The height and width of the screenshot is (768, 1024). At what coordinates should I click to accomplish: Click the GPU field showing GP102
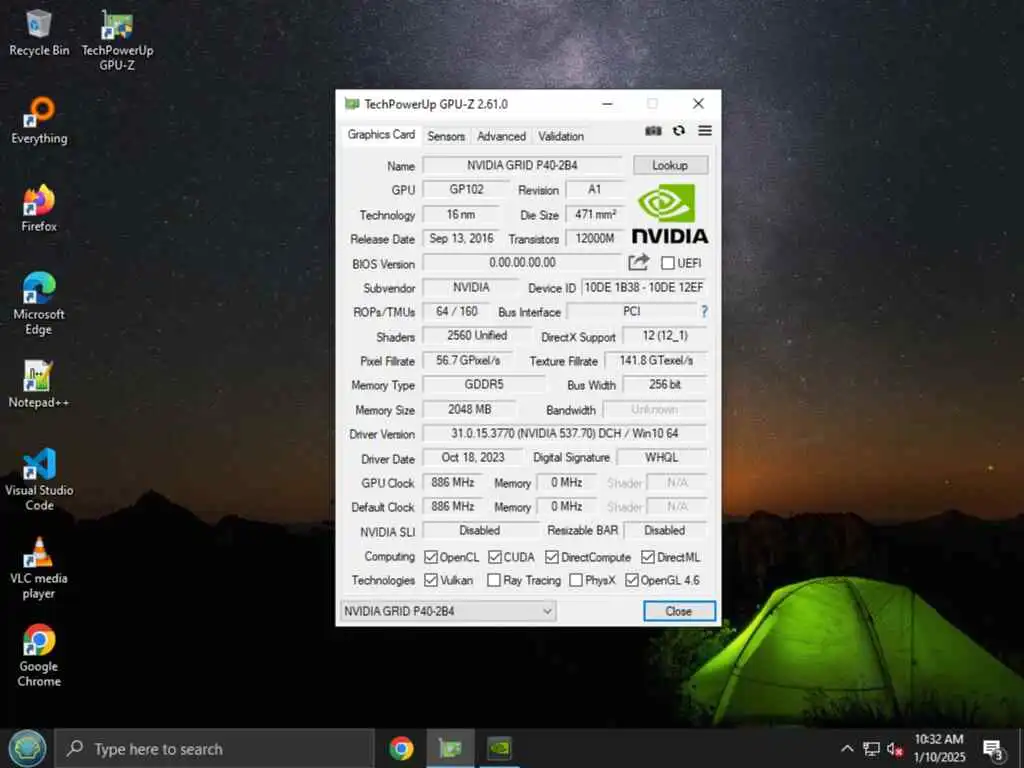(x=466, y=189)
